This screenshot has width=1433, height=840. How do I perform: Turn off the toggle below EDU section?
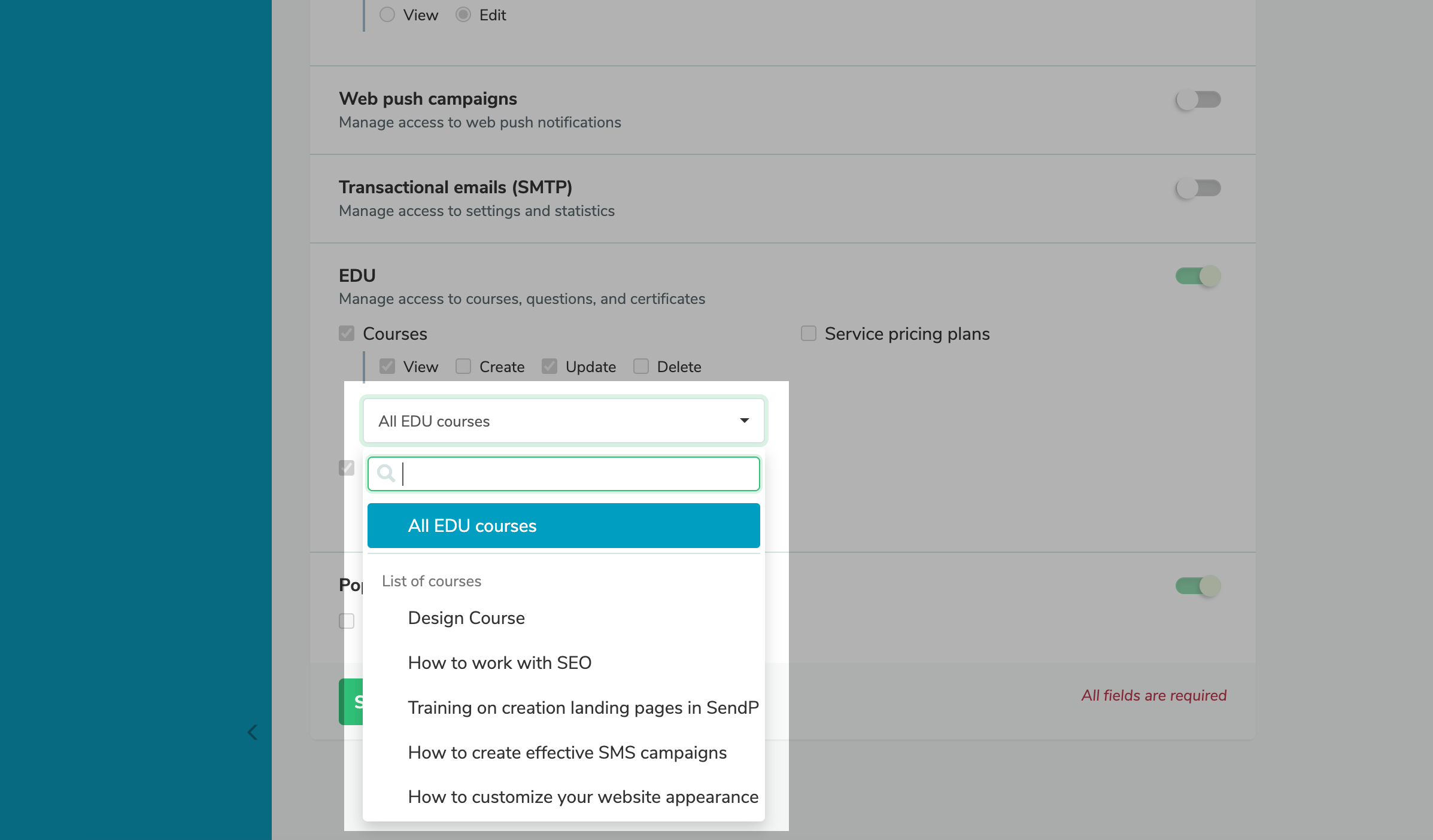pos(1198,586)
